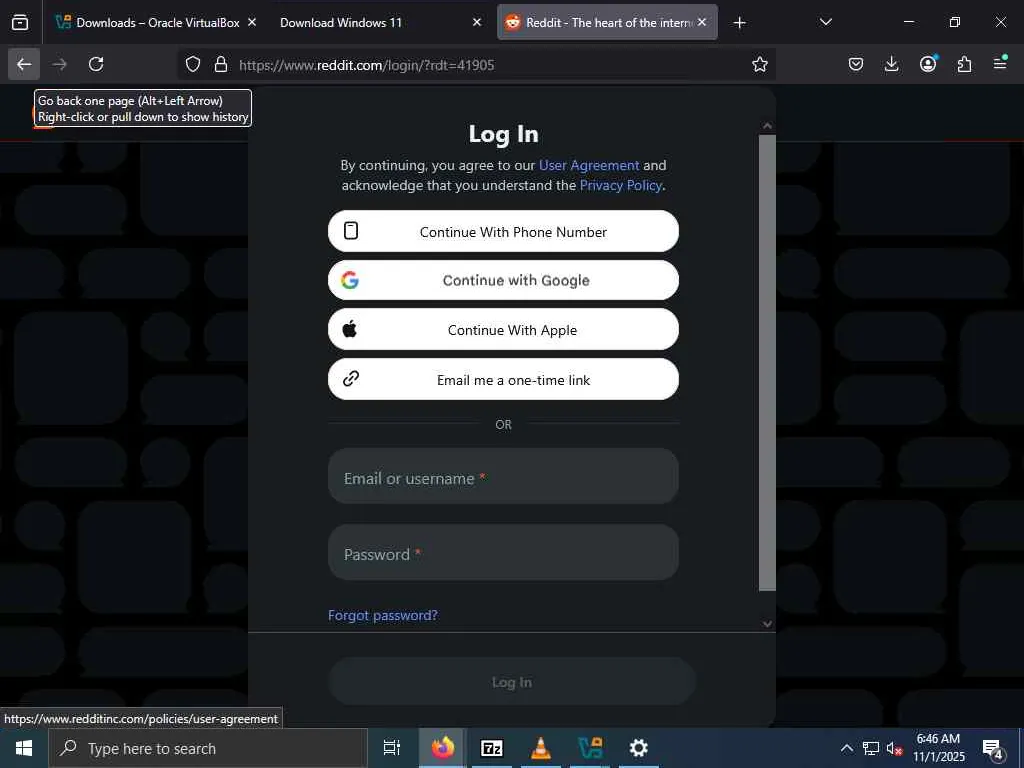
Task: Open the Firefox application menu
Action: point(1000,63)
